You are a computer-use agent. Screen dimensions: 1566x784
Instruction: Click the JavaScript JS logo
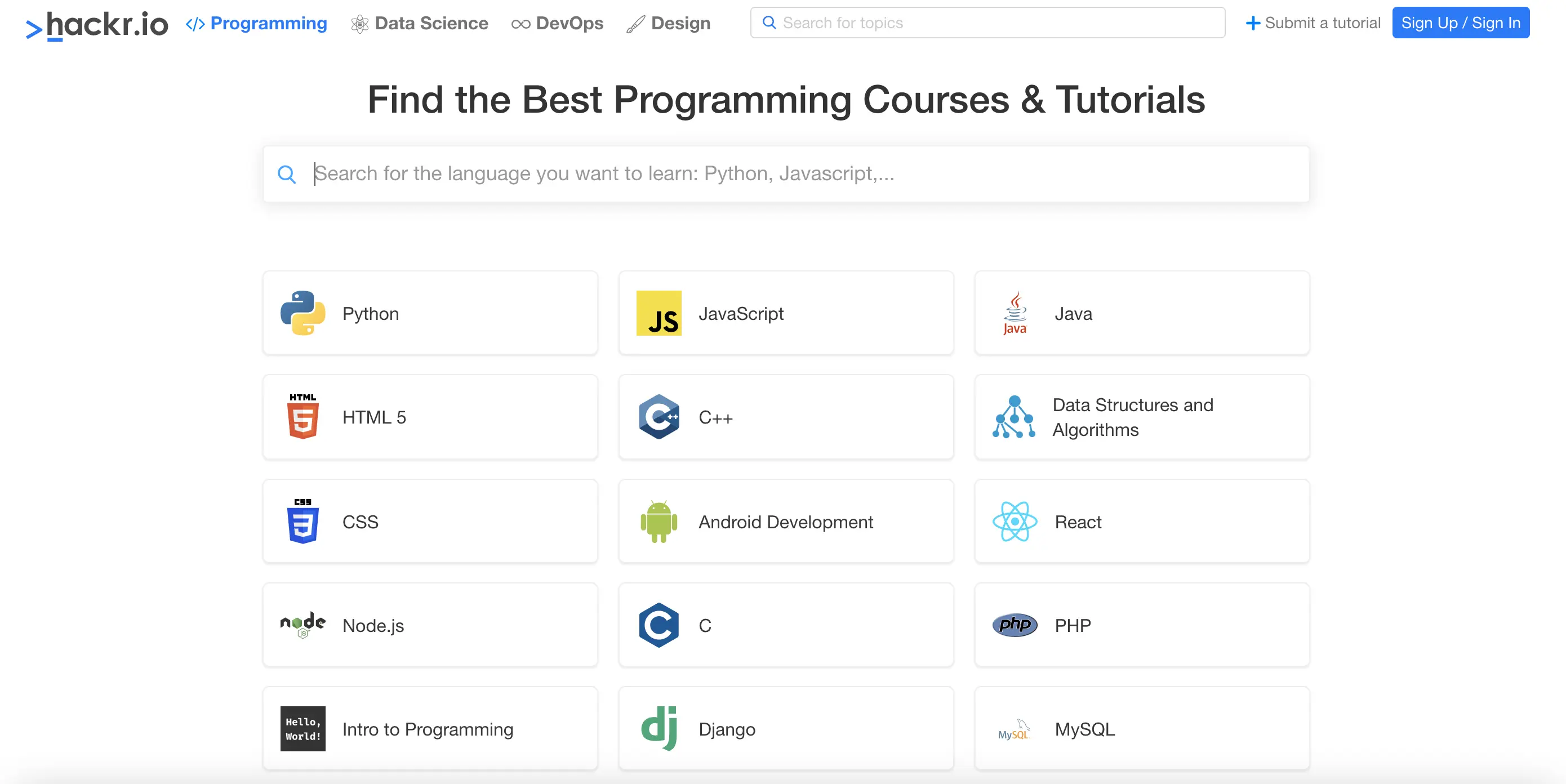[659, 313]
